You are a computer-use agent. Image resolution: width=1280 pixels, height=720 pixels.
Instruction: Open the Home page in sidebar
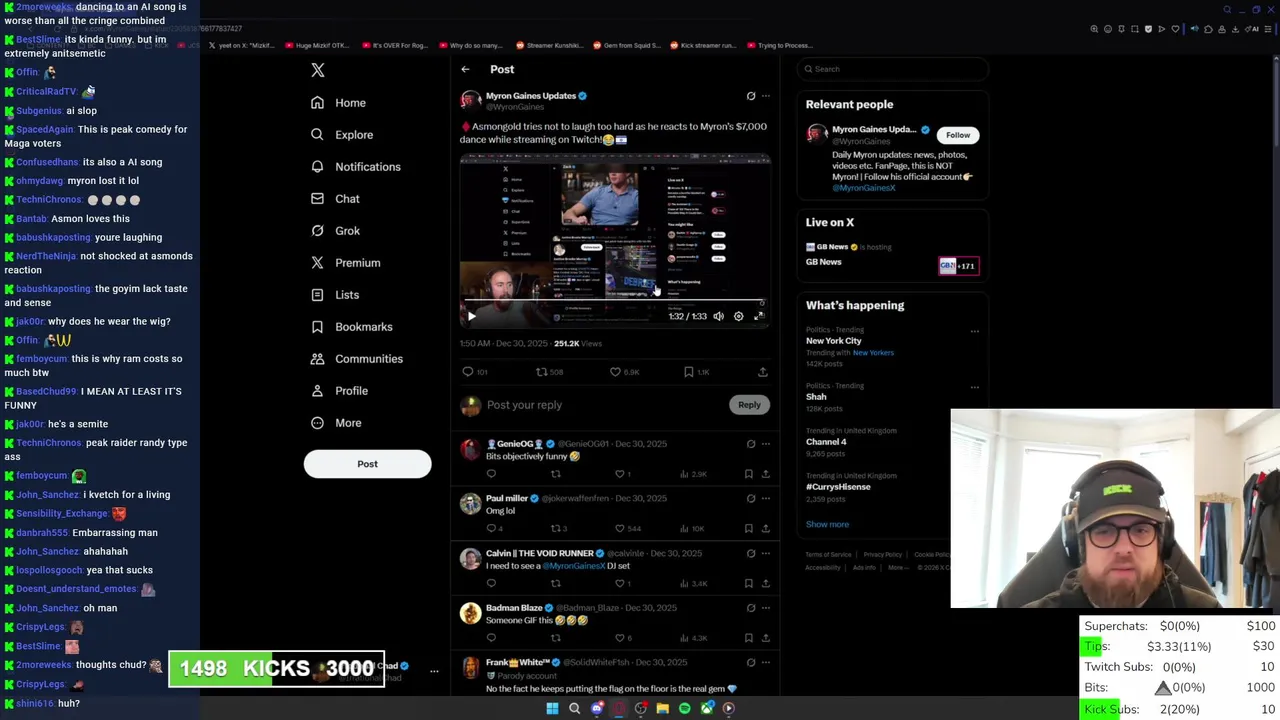click(338, 103)
